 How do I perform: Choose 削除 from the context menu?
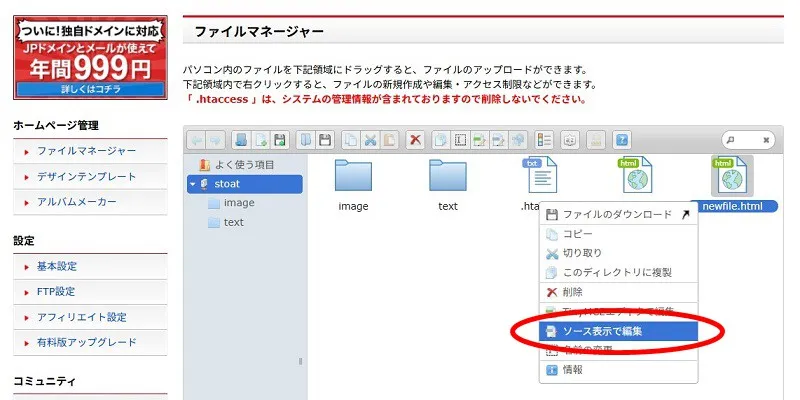click(618, 292)
